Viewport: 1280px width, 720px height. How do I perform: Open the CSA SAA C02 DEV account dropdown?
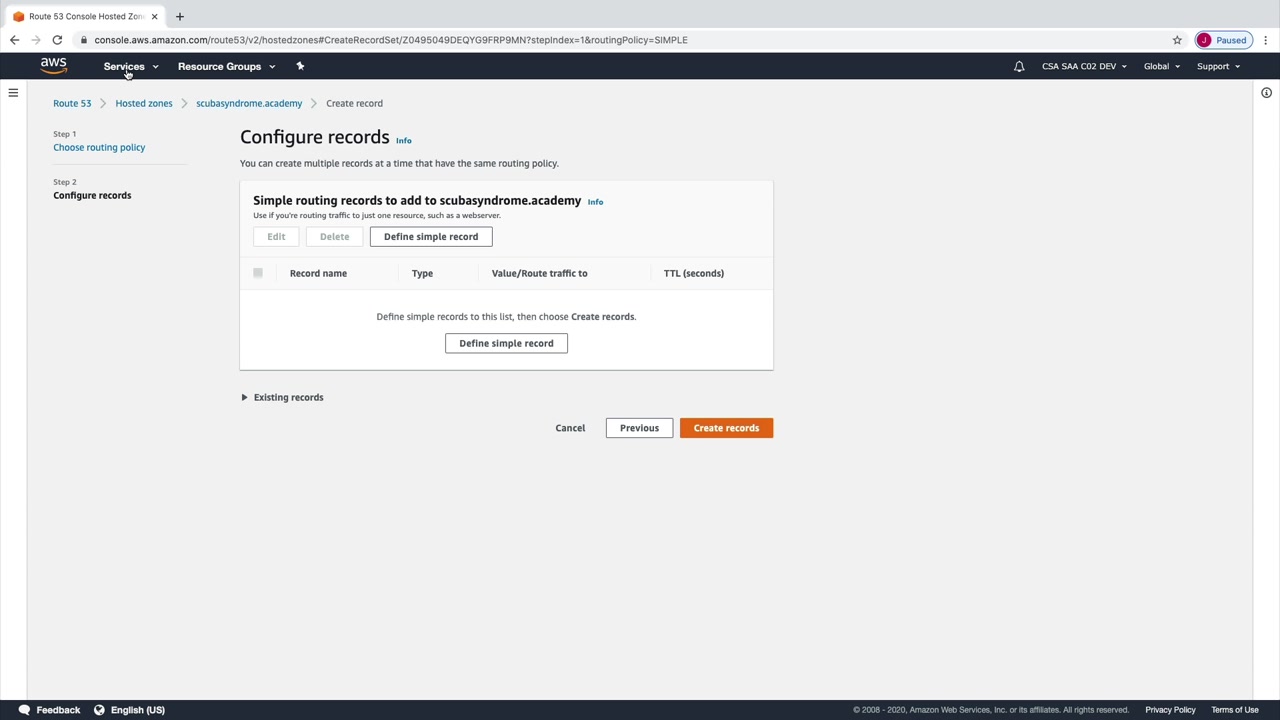(x=1084, y=66)
